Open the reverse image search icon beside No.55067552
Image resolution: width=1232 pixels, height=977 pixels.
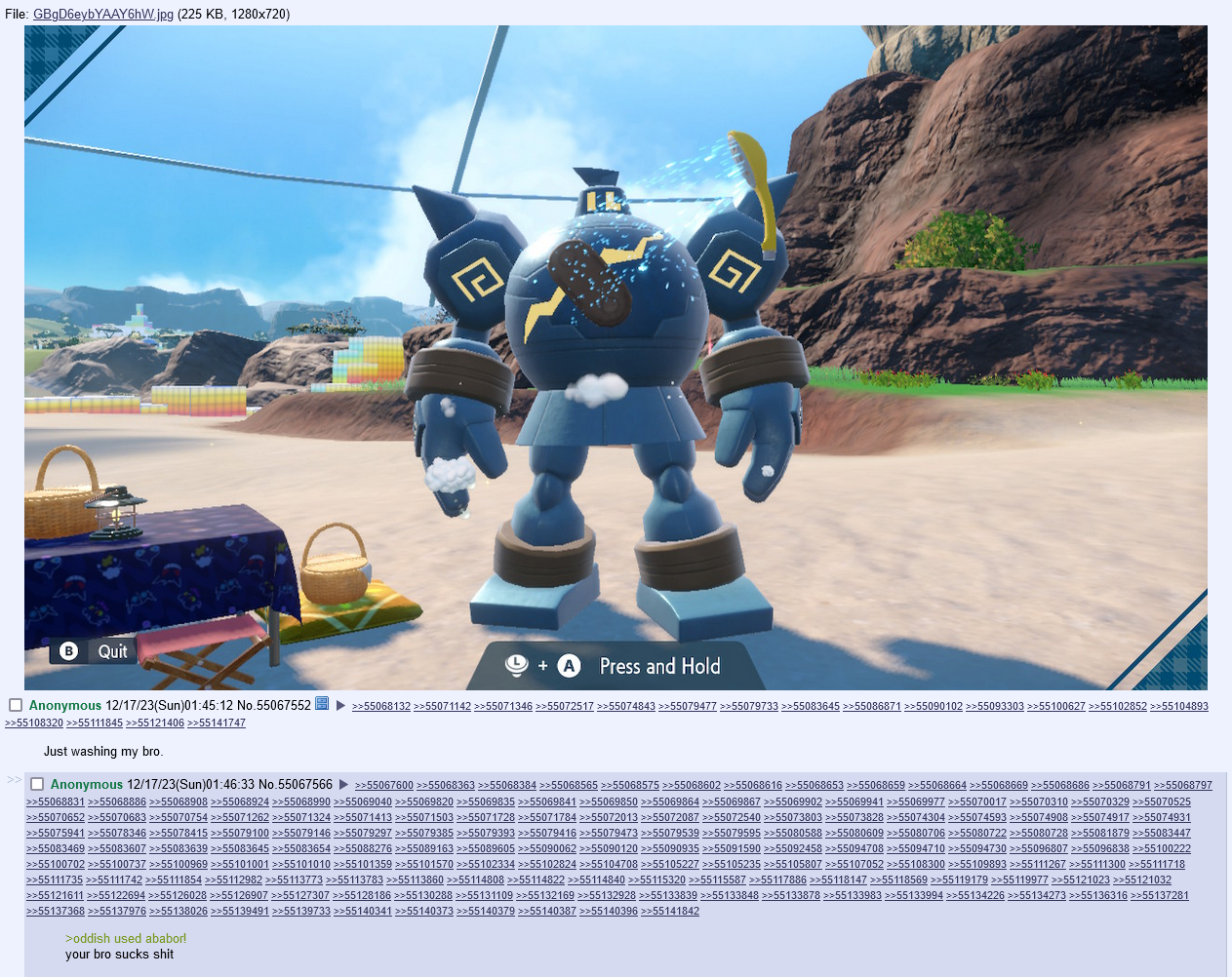(x=322, y=704)
